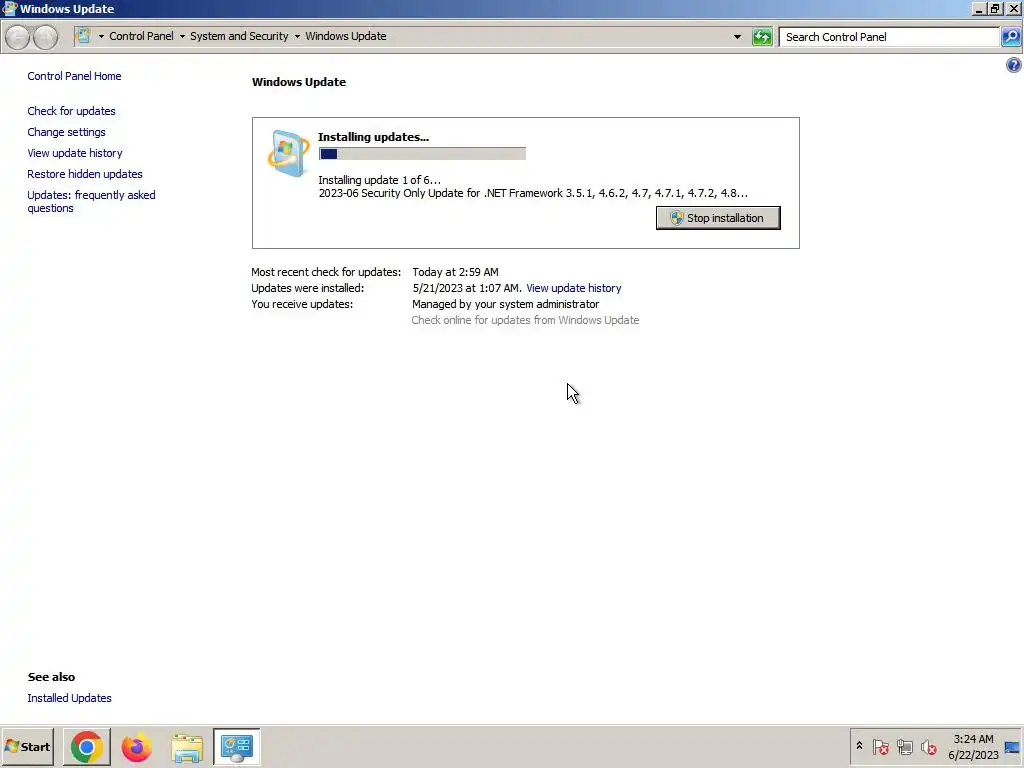Open Restore hidden updates link

click(x=84, y=174)
